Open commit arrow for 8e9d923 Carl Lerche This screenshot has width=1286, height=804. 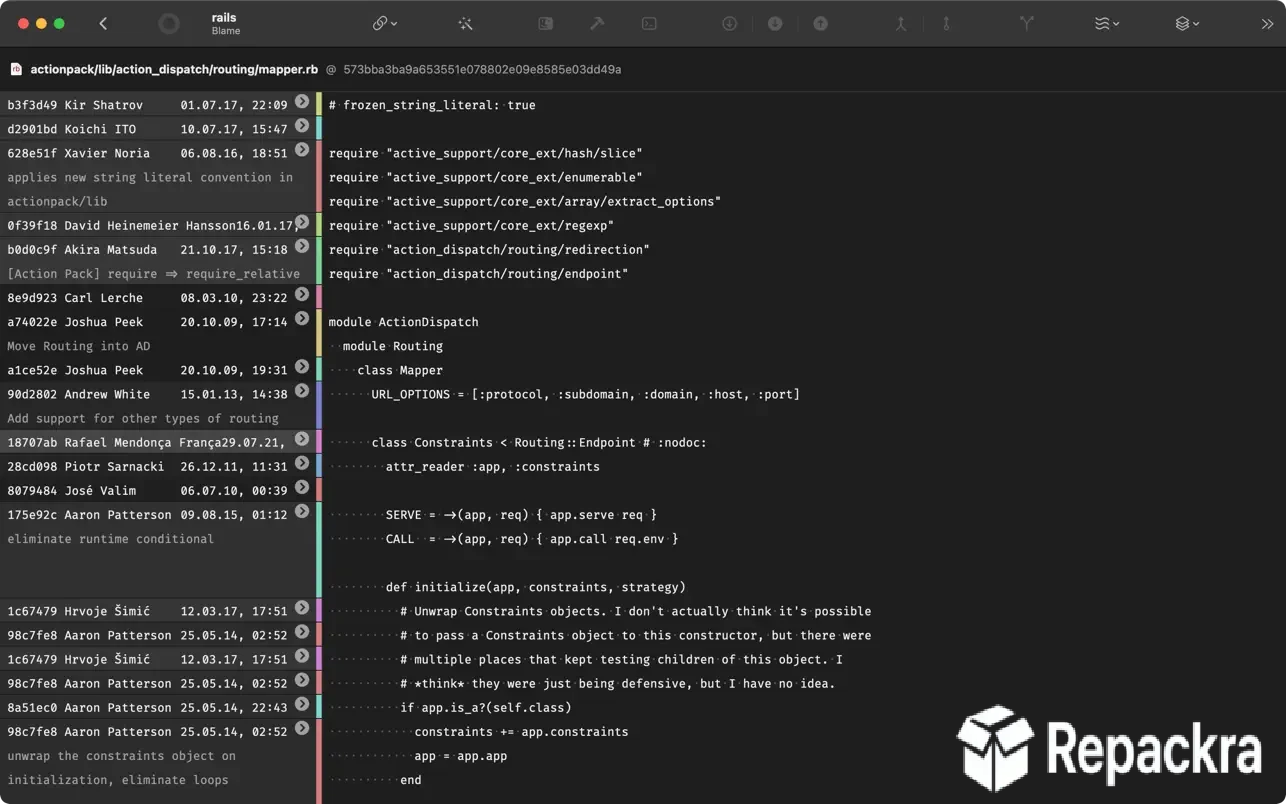pyautogui.click(x=302, y=295)
